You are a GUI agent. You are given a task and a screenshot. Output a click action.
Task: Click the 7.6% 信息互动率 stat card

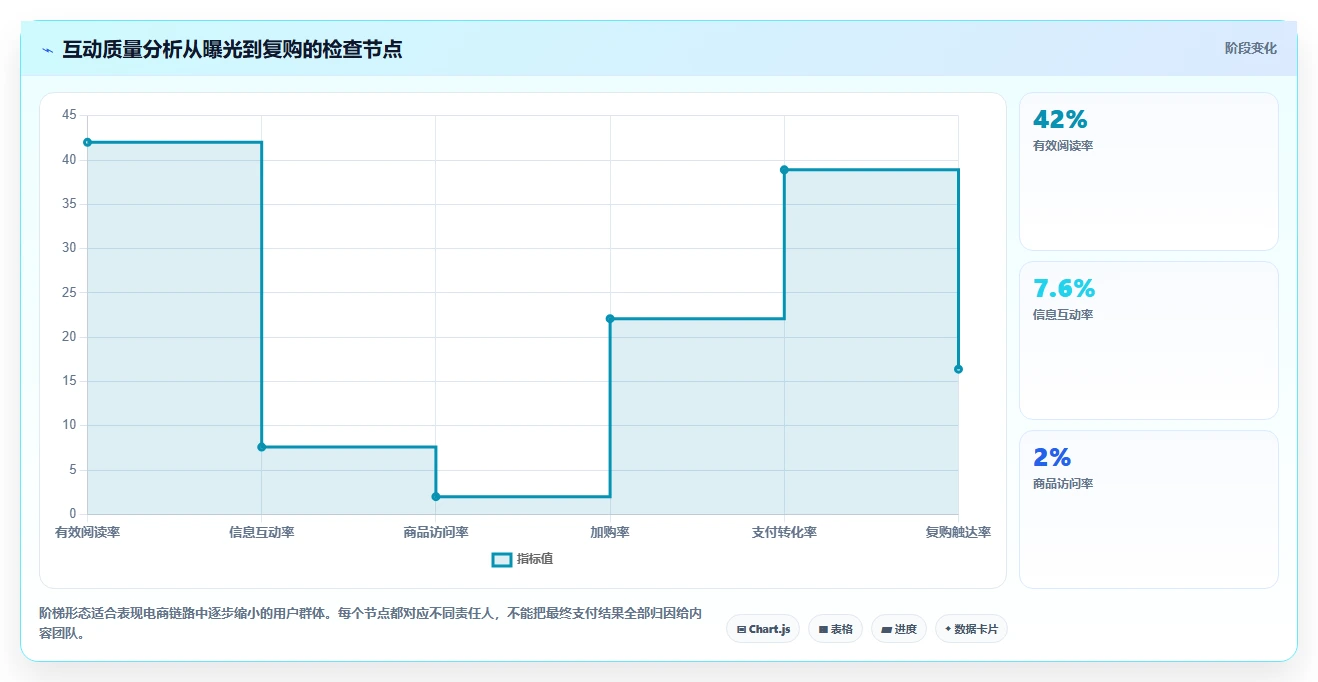pos(1148,340)
